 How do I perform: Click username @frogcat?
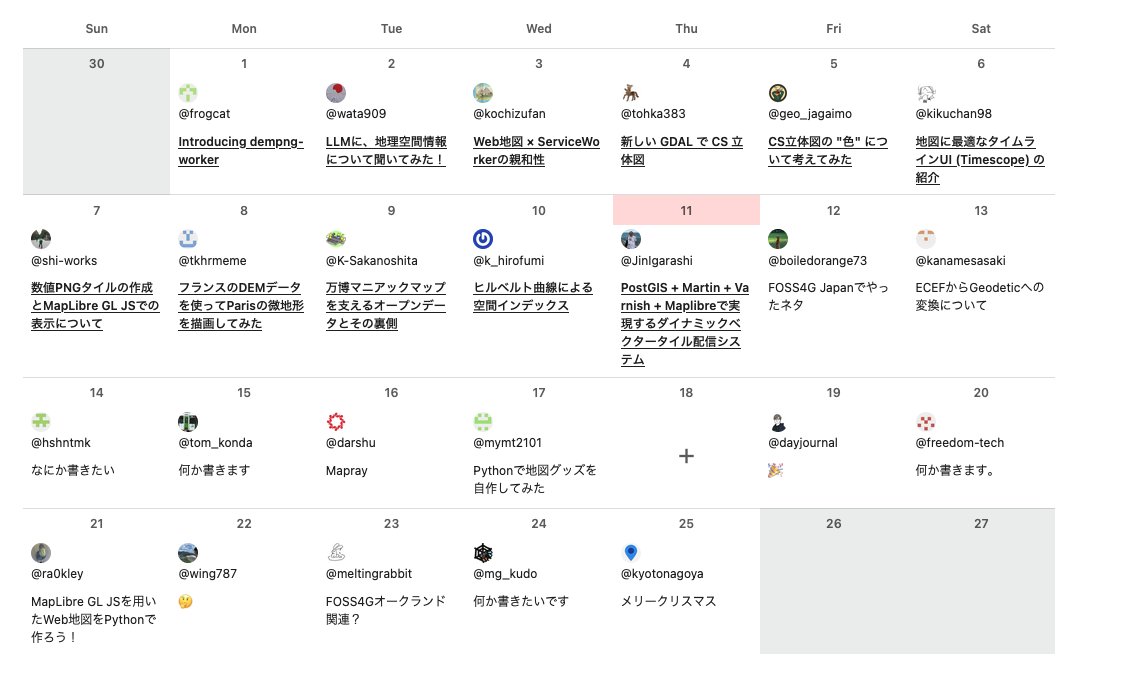204,113
